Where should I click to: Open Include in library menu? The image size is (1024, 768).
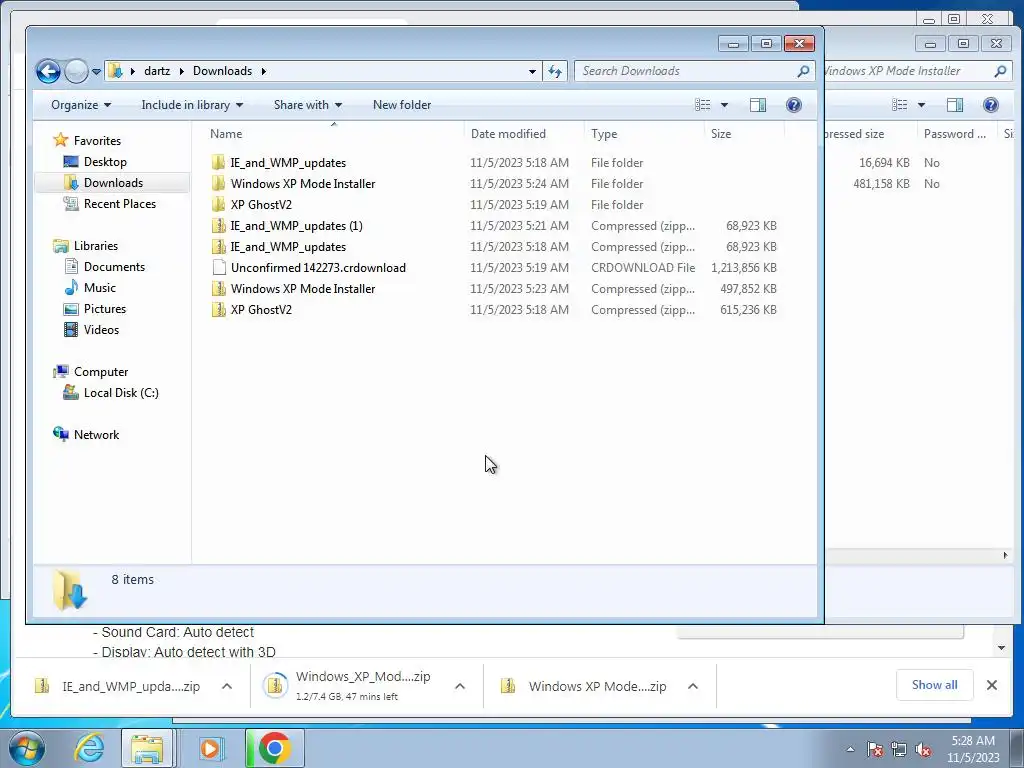point(192,105)
